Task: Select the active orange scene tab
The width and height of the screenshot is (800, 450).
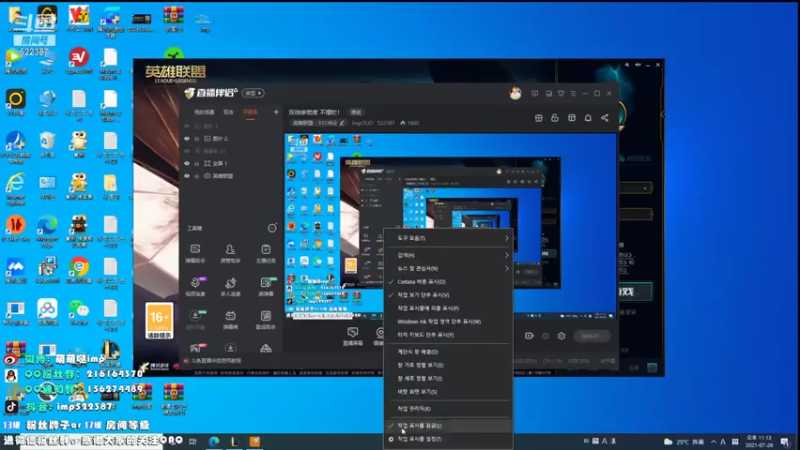Action: [x=250, y=112]
